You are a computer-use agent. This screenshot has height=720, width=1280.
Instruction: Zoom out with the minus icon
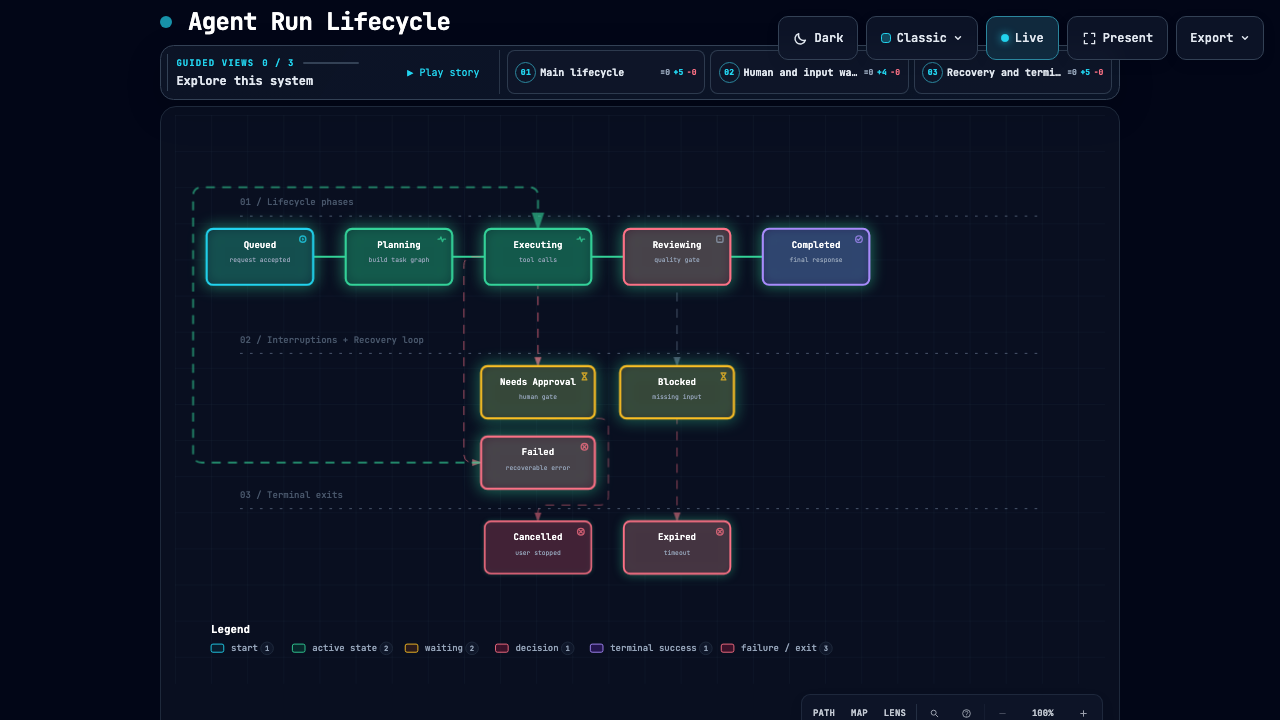pos(1003,713)
